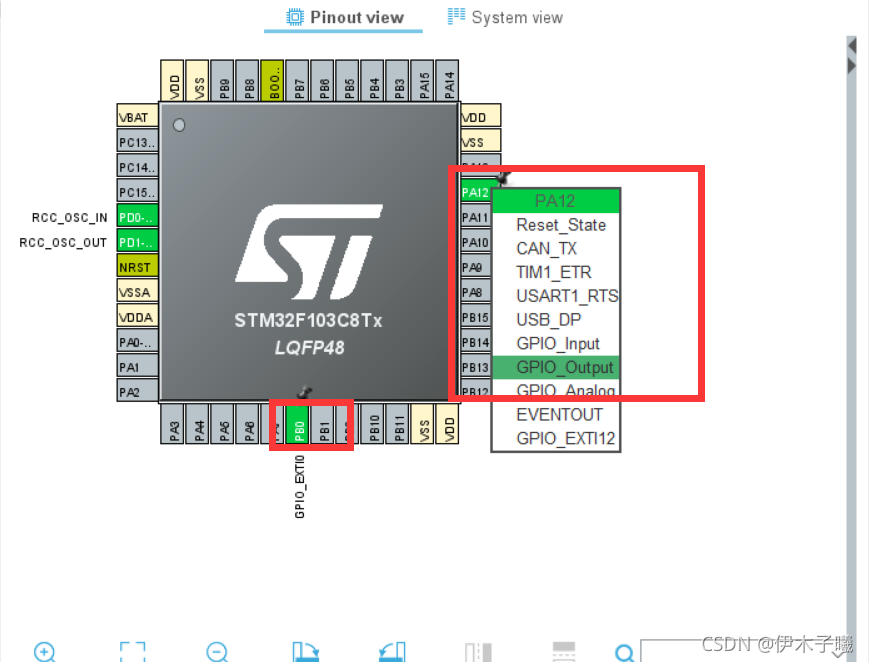
Task: Click the green PA12 pin
Action: (x=476, y=192)
